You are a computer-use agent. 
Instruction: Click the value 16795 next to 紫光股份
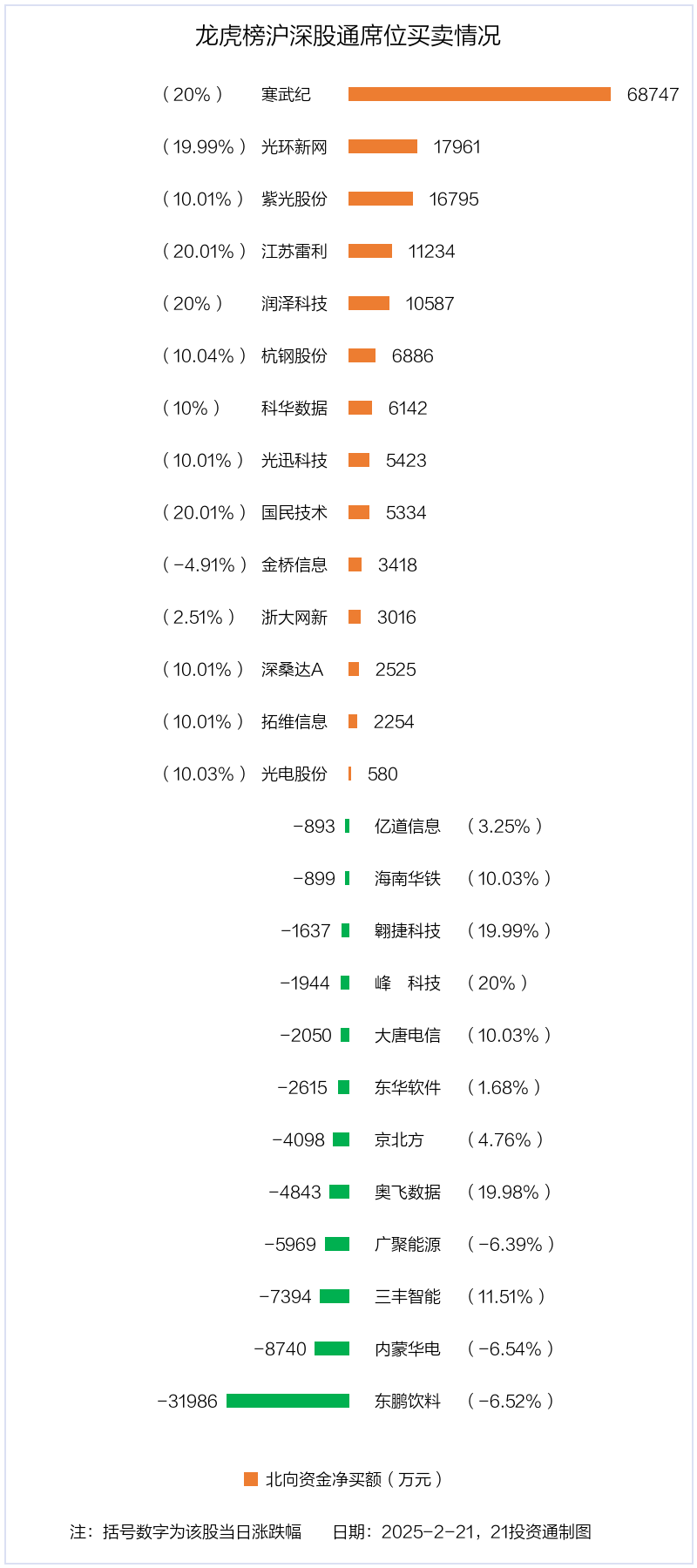(x=454, y=199)
